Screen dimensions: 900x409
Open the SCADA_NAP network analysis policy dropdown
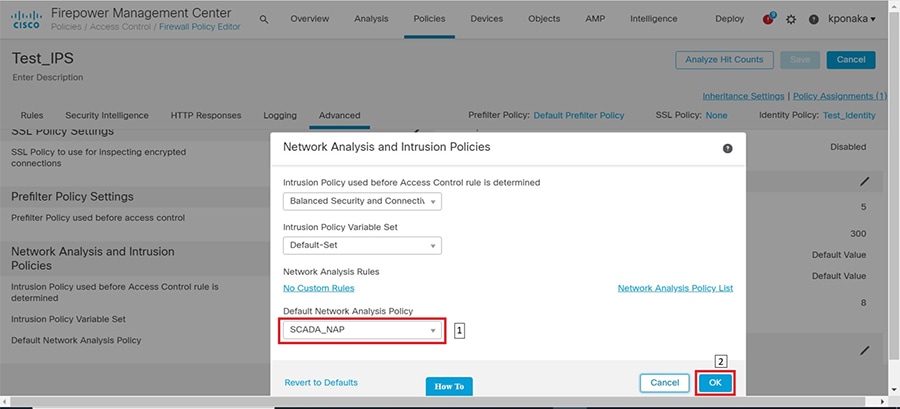point(362,330)
